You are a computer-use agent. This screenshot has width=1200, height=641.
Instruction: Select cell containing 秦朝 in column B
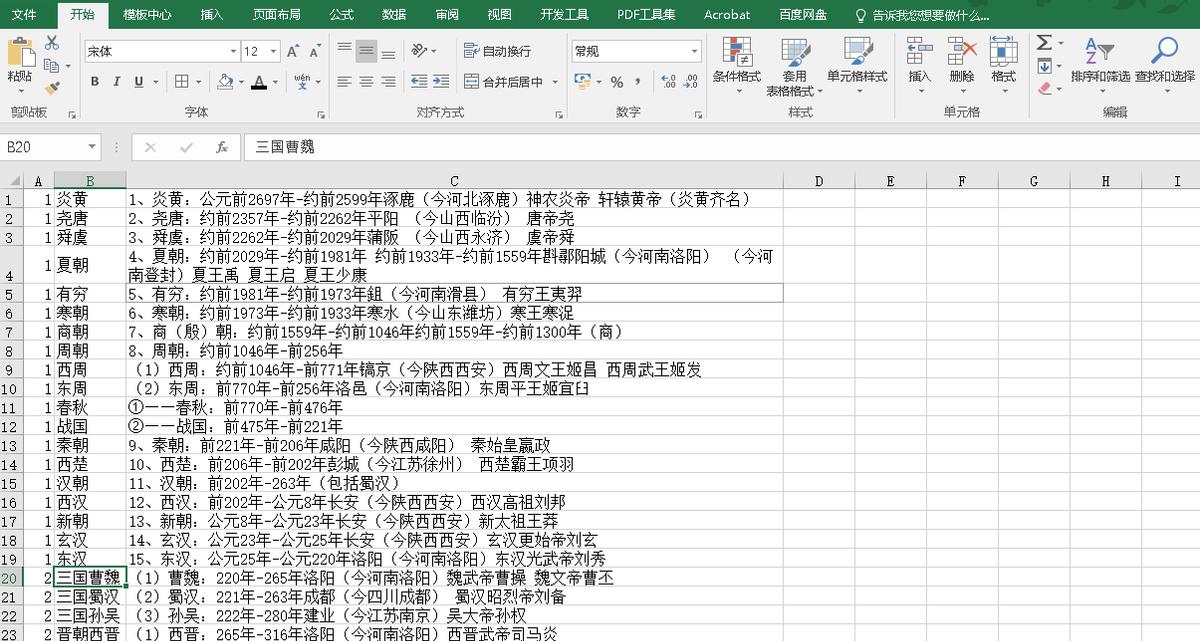[x=90, y=444]
